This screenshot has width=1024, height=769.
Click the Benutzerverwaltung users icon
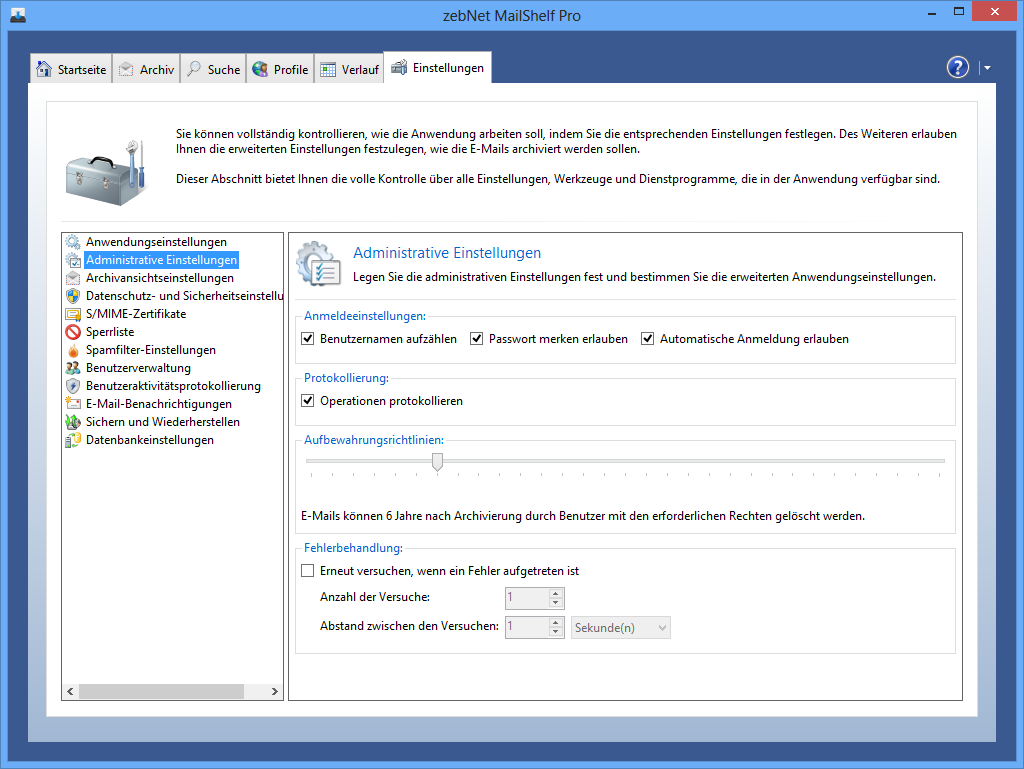point(72,368)
